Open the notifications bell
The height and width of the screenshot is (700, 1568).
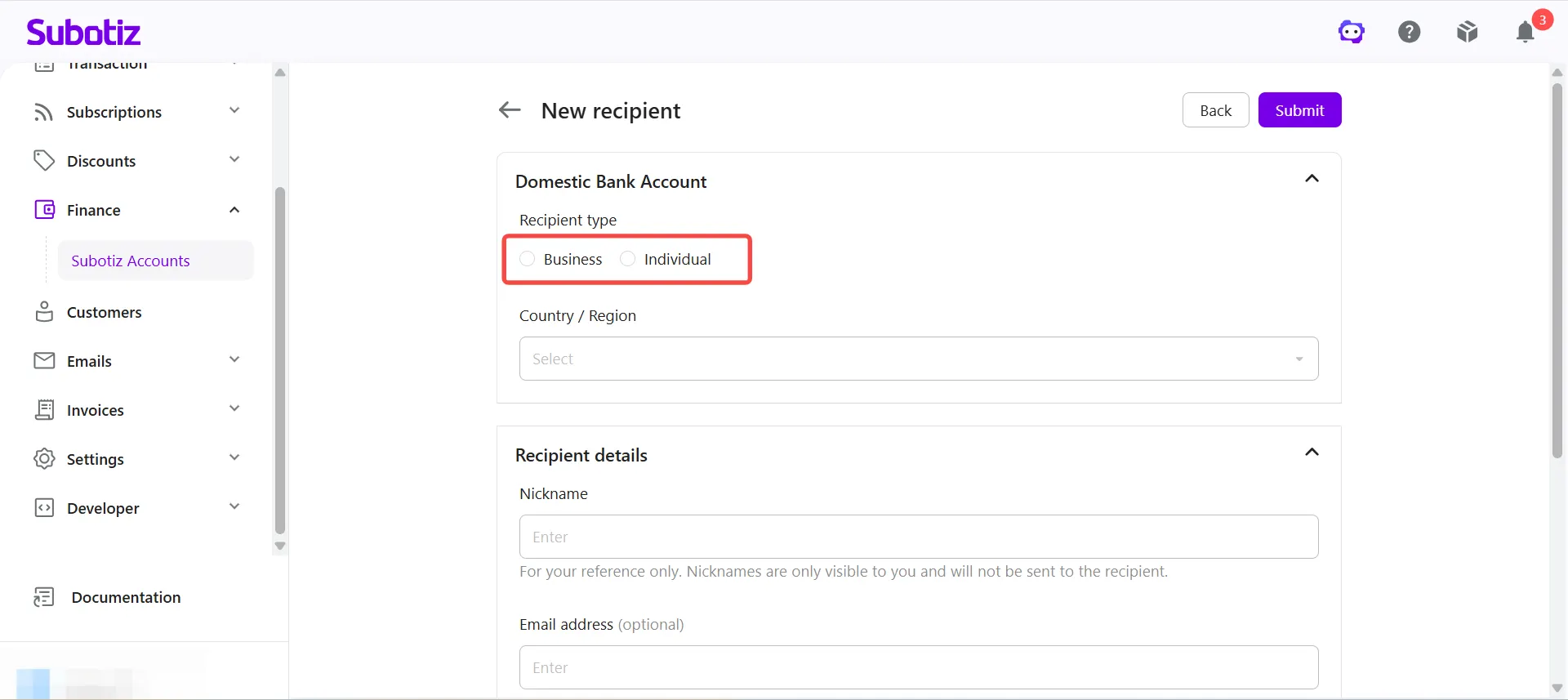(x=1526, y=32)
